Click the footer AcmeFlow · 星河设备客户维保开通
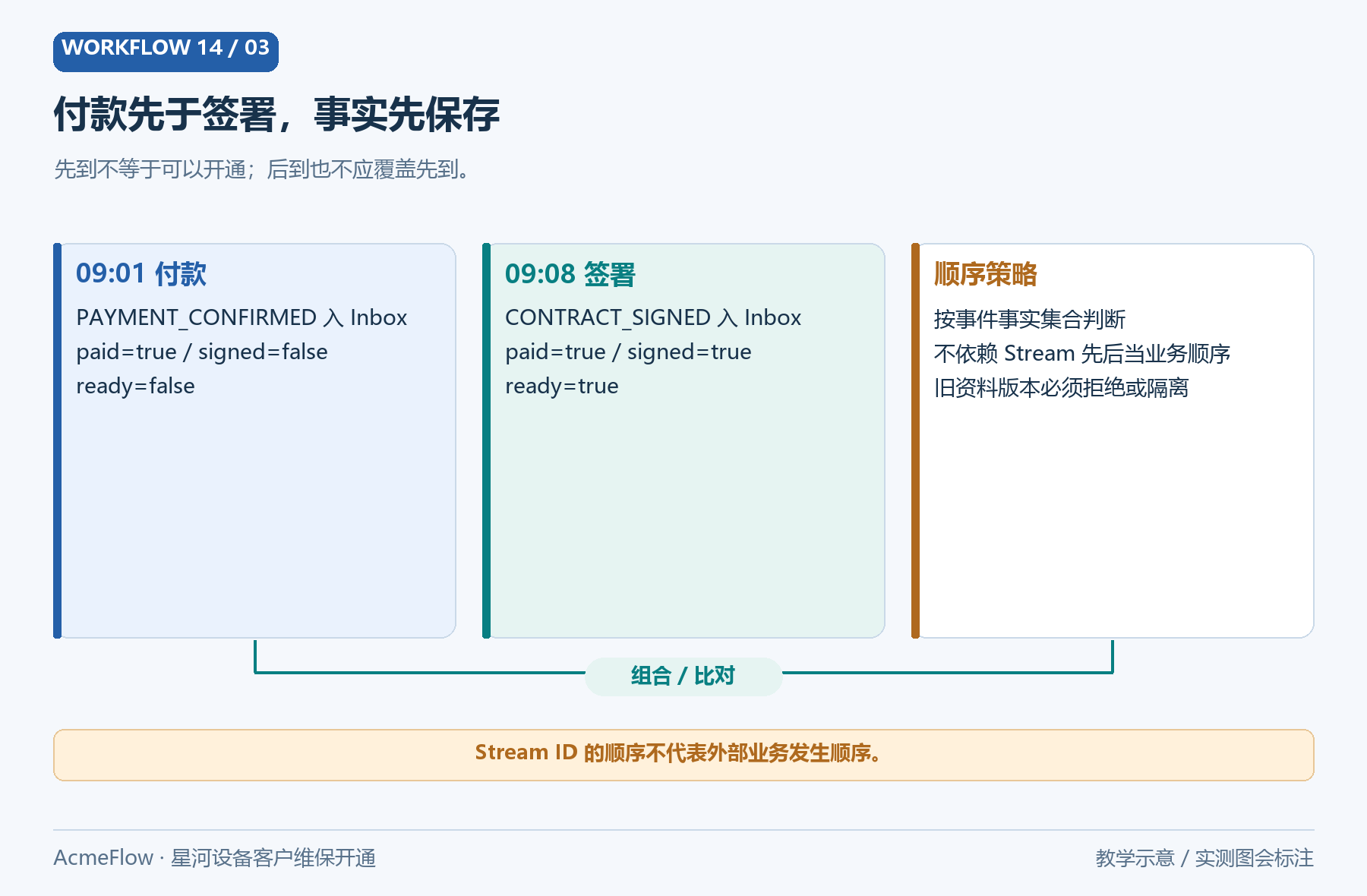 tap(215, 857)
